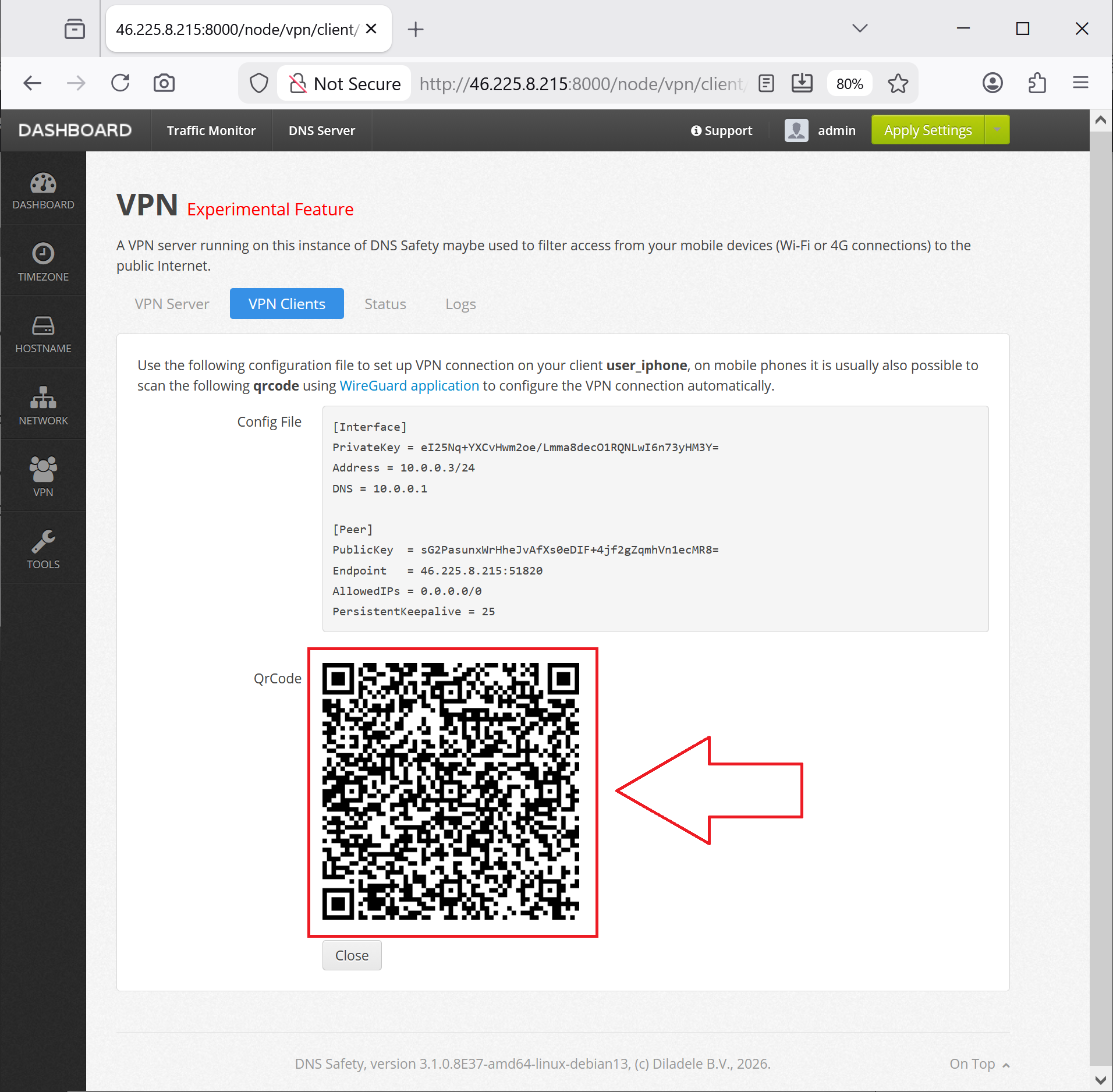1113x1092 pixels.
Task: Click the DNS Safety version footer text
Action: click(x=533, y=1063)
